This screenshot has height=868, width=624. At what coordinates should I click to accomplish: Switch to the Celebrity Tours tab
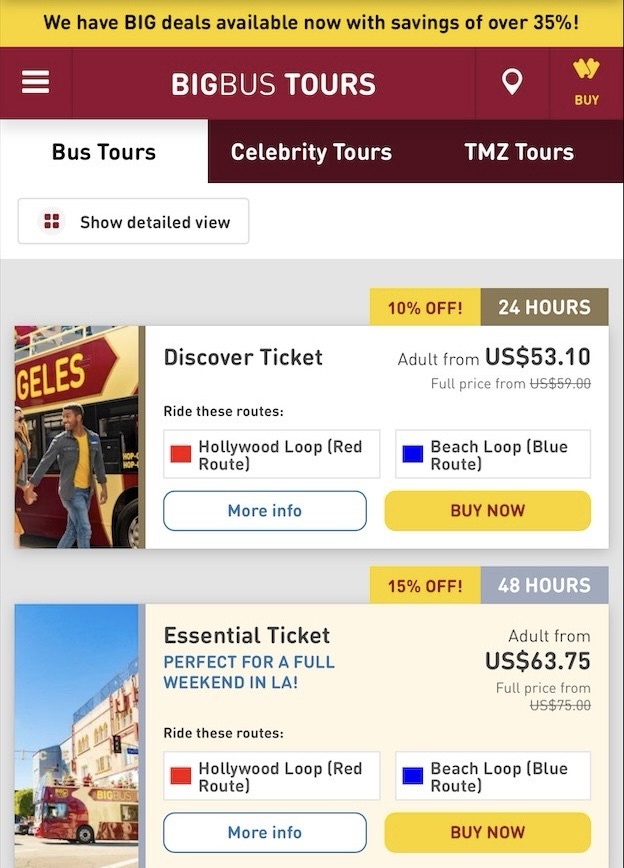coord(311,152)
